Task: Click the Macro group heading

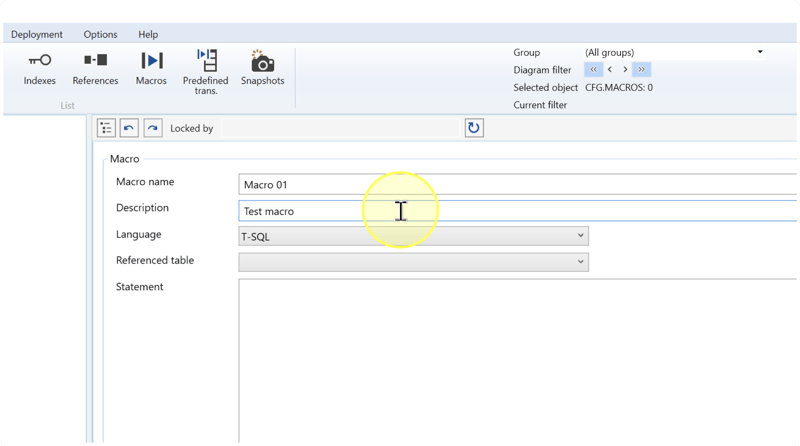Action: [124, 159]
